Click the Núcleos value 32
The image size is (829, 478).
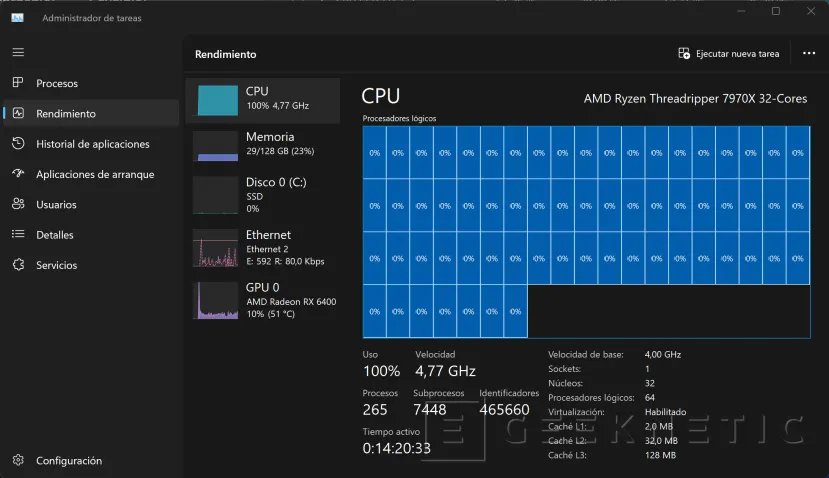click(x=649, y=383)
